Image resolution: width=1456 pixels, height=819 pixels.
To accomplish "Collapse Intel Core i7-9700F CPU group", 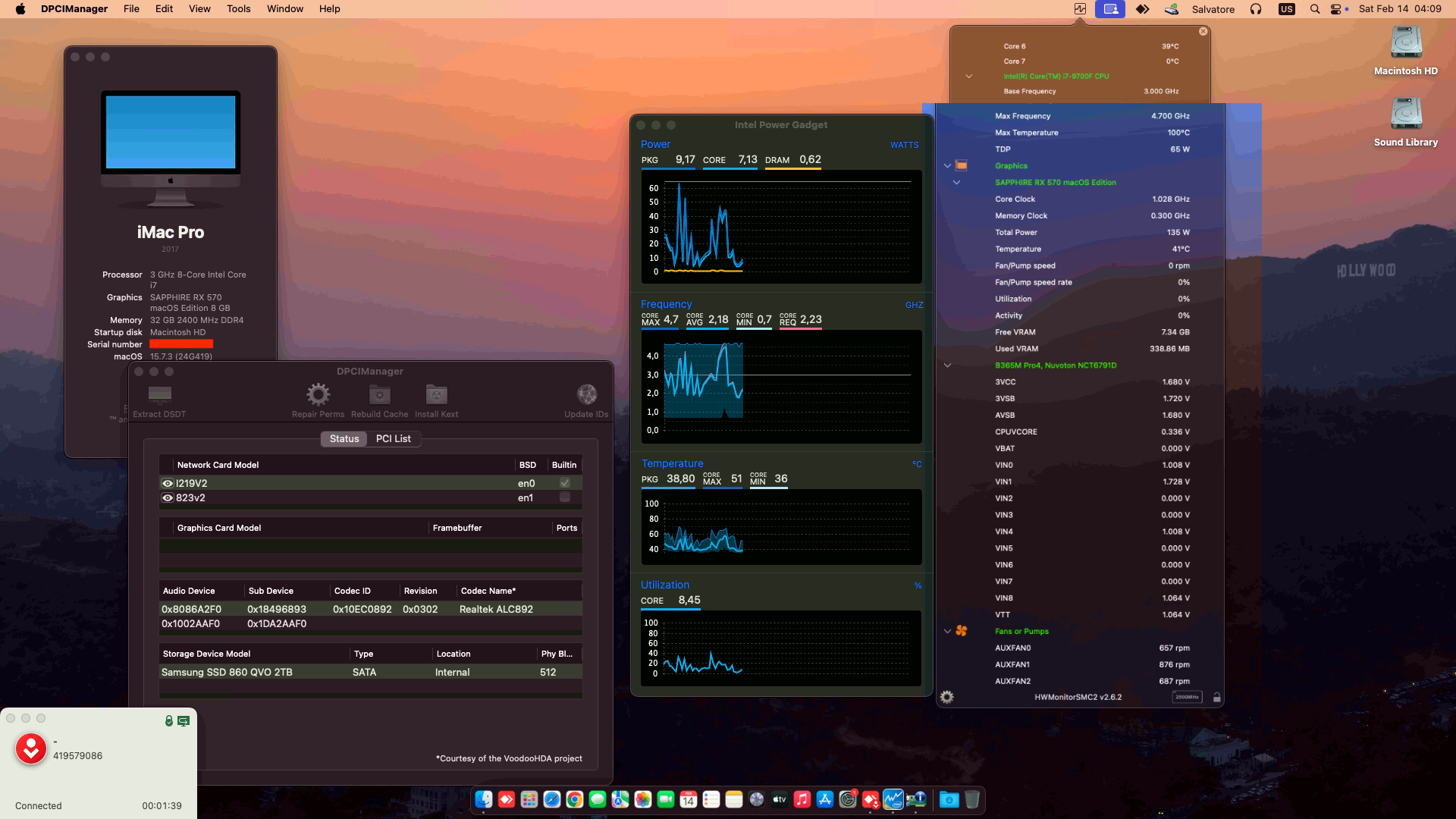I will [968, 76].
